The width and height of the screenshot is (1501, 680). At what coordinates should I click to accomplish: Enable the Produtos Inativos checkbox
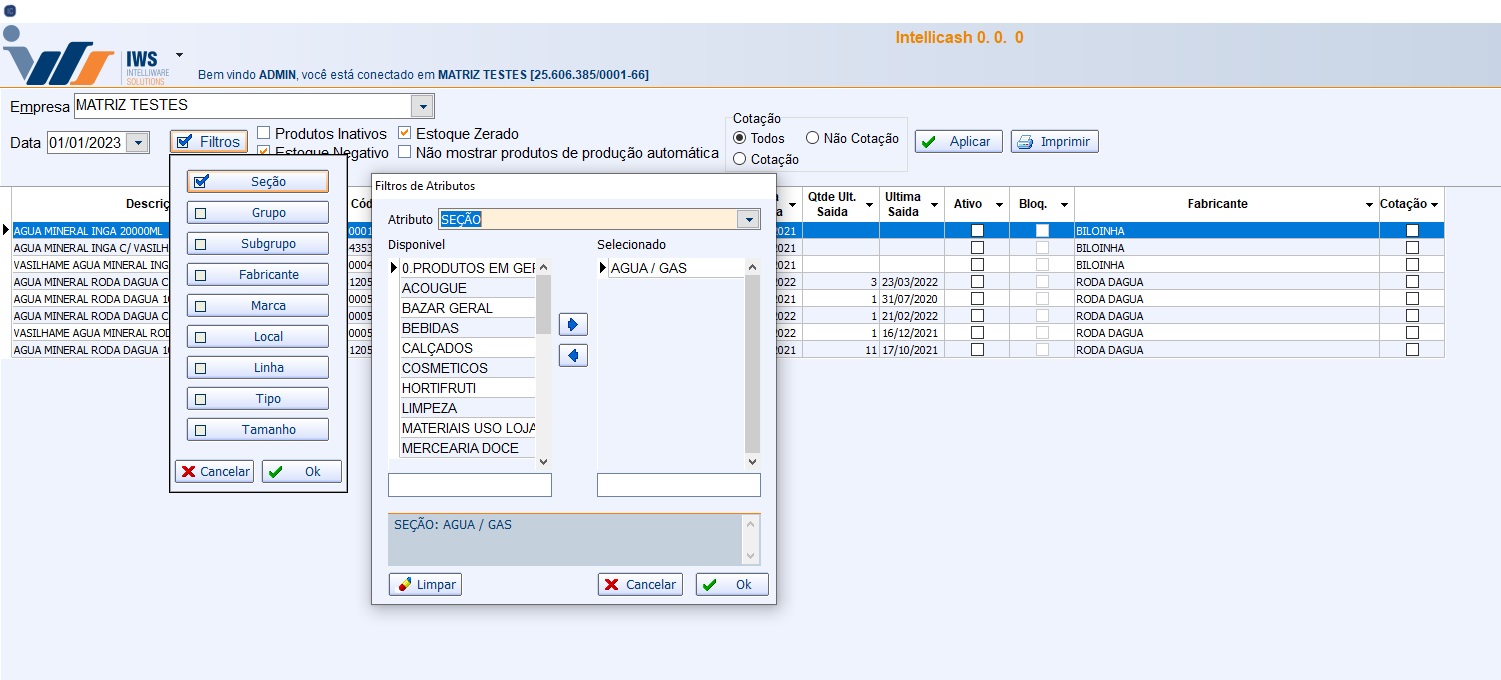(263, 133)
